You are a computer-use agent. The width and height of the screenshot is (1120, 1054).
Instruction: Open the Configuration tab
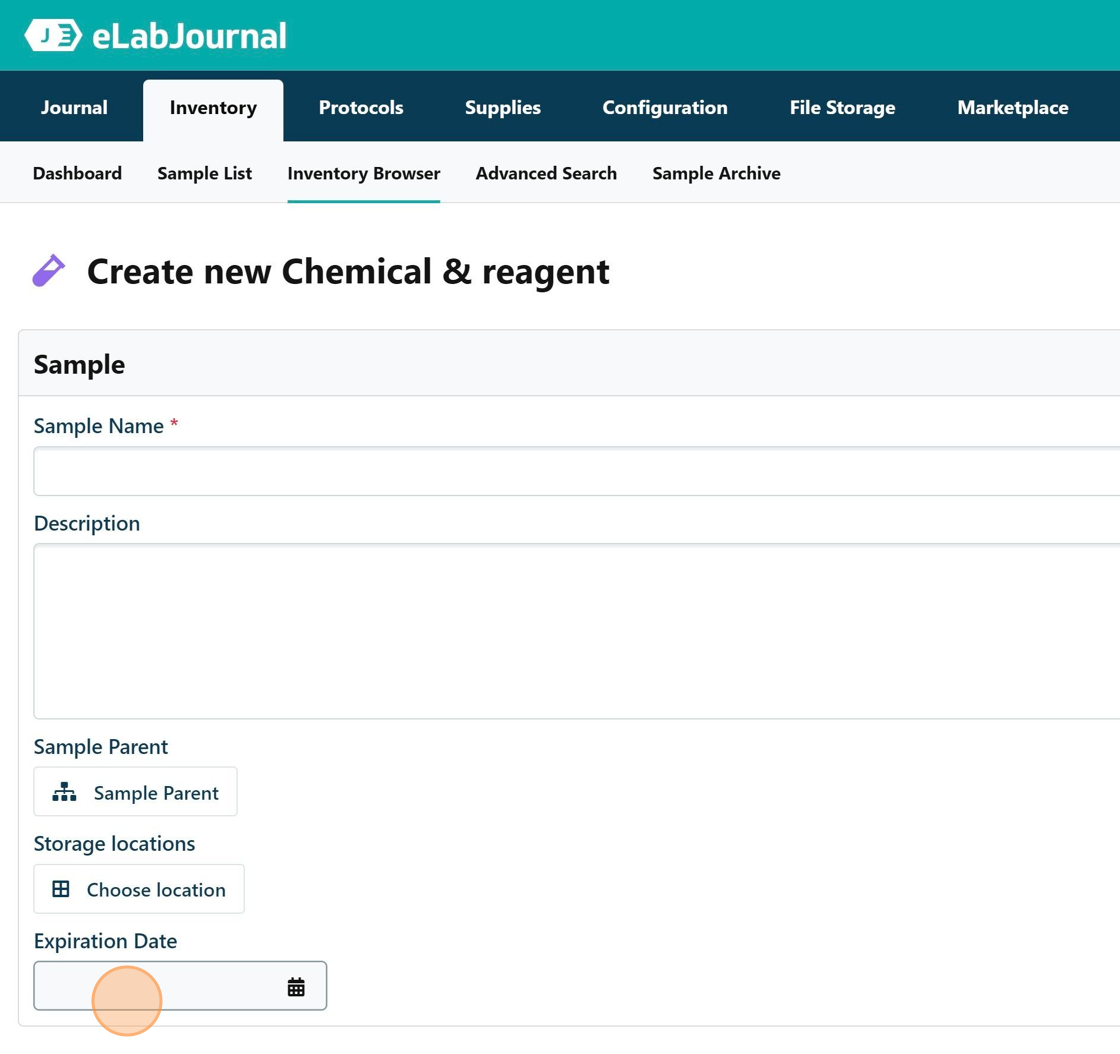click(x=665, y=108)
